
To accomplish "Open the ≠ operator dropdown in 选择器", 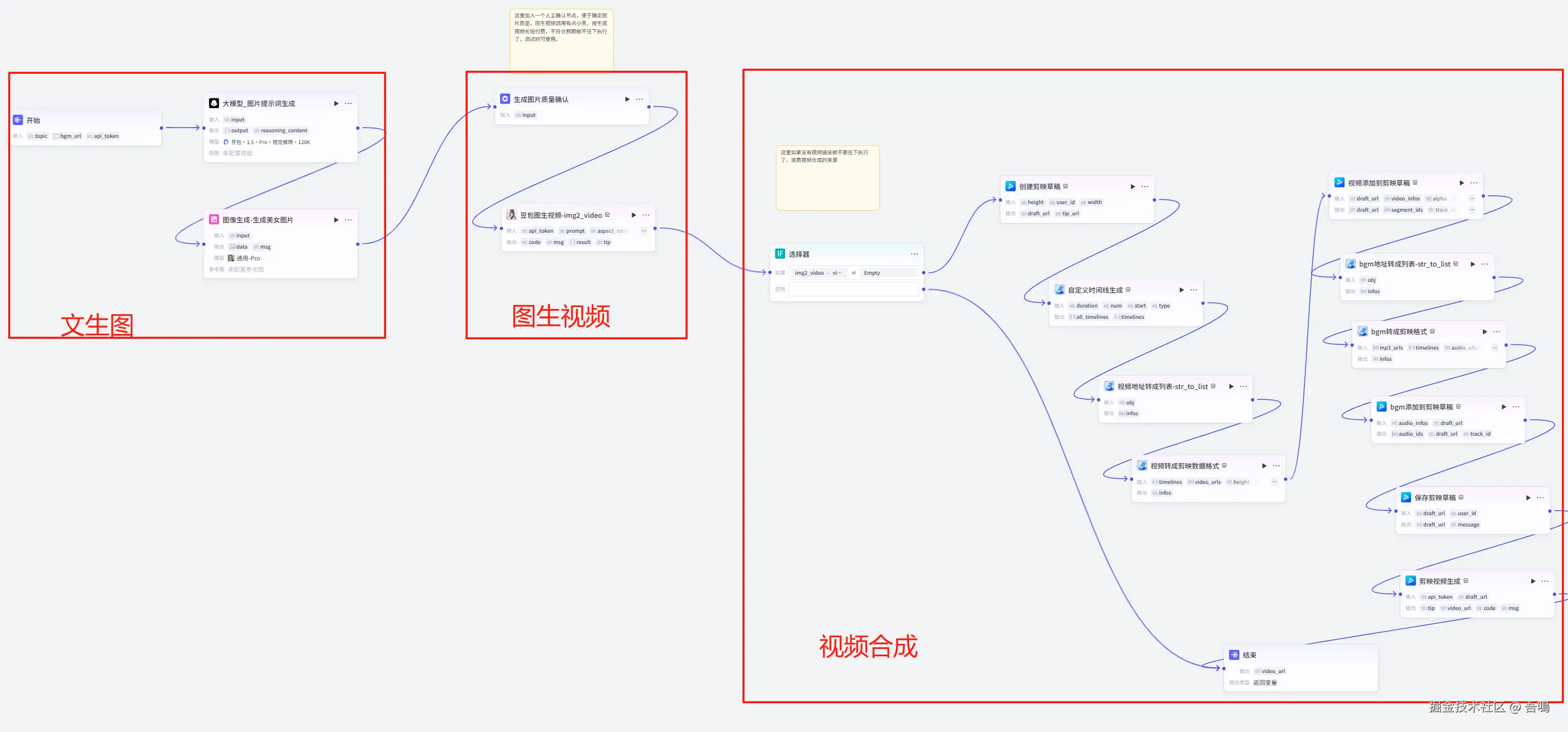I will click(x=853, y=273).
